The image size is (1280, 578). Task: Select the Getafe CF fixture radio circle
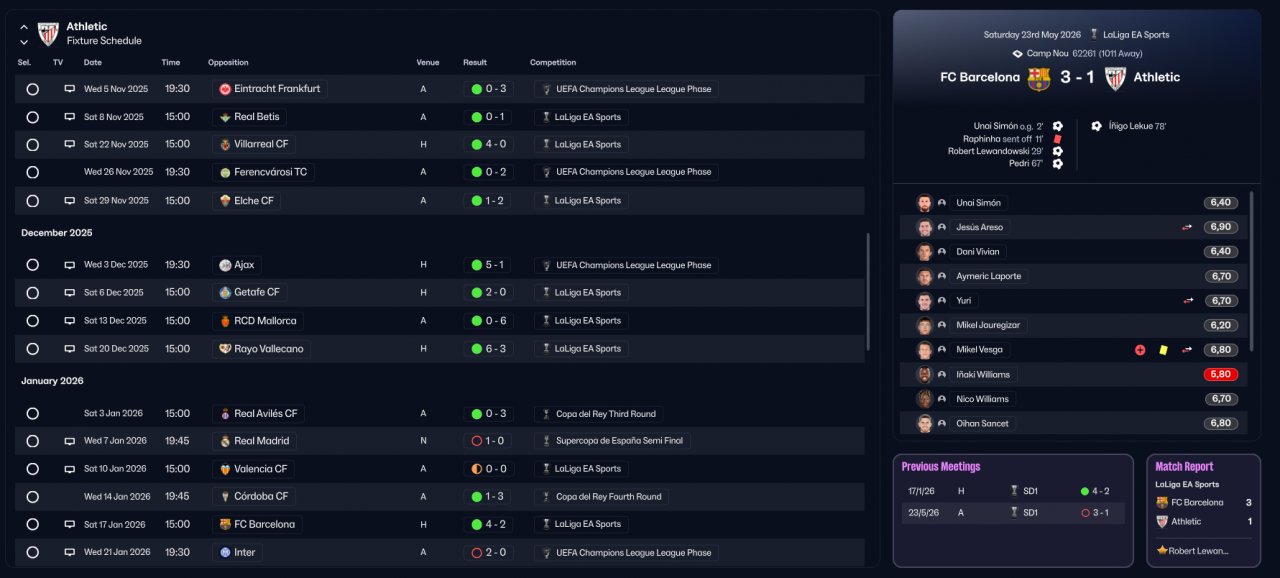pyautogui.click(x=32, y=293)
